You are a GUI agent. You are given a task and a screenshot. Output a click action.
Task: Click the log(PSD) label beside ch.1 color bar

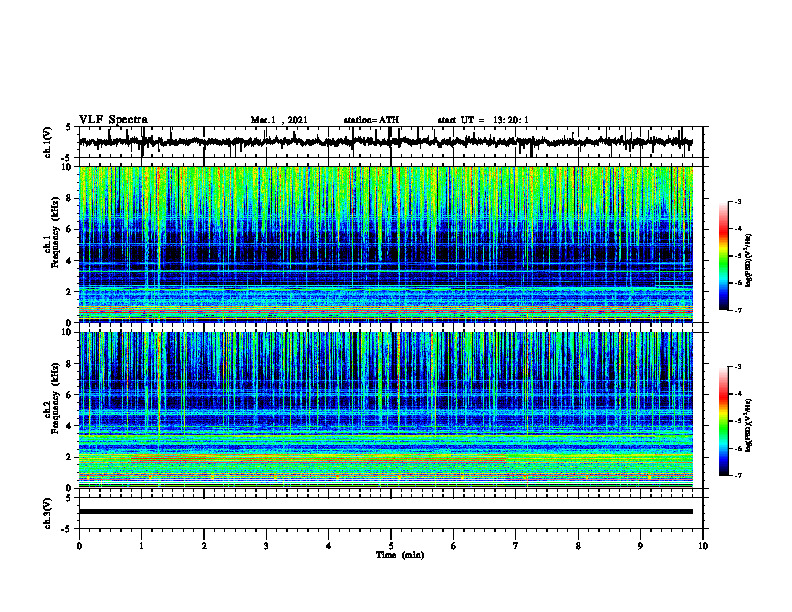tap(749, 260)
